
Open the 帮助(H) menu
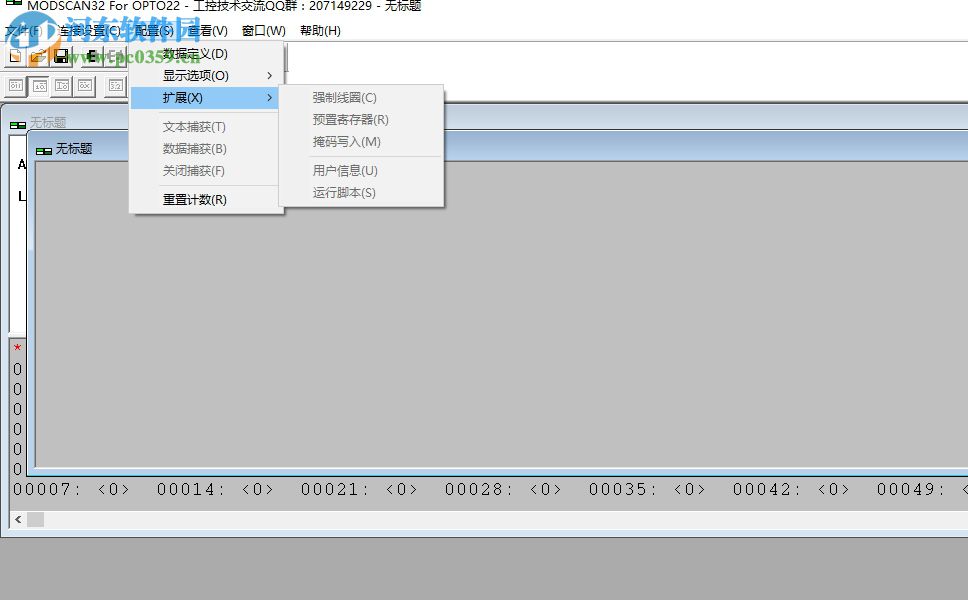pyautogui.click(x=317, y=30)
